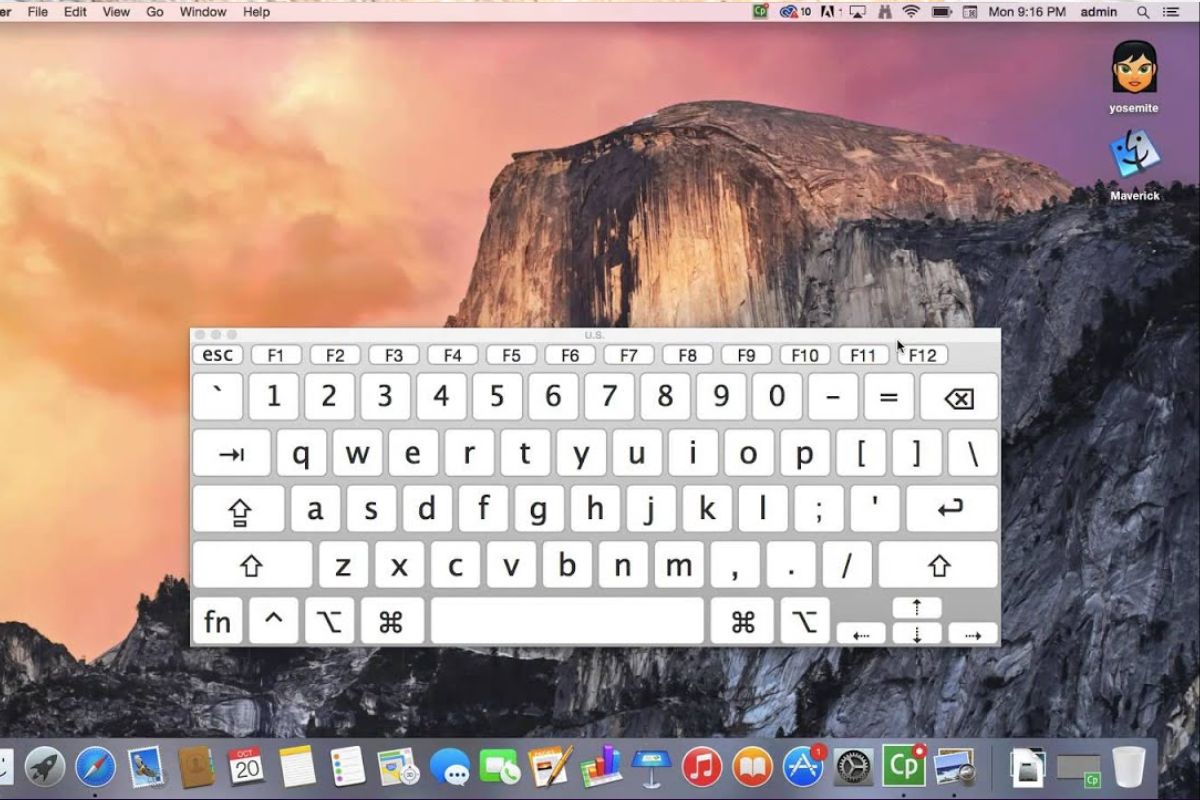
Task: Open Launchpad from the Dock
Action: (45, 768)
